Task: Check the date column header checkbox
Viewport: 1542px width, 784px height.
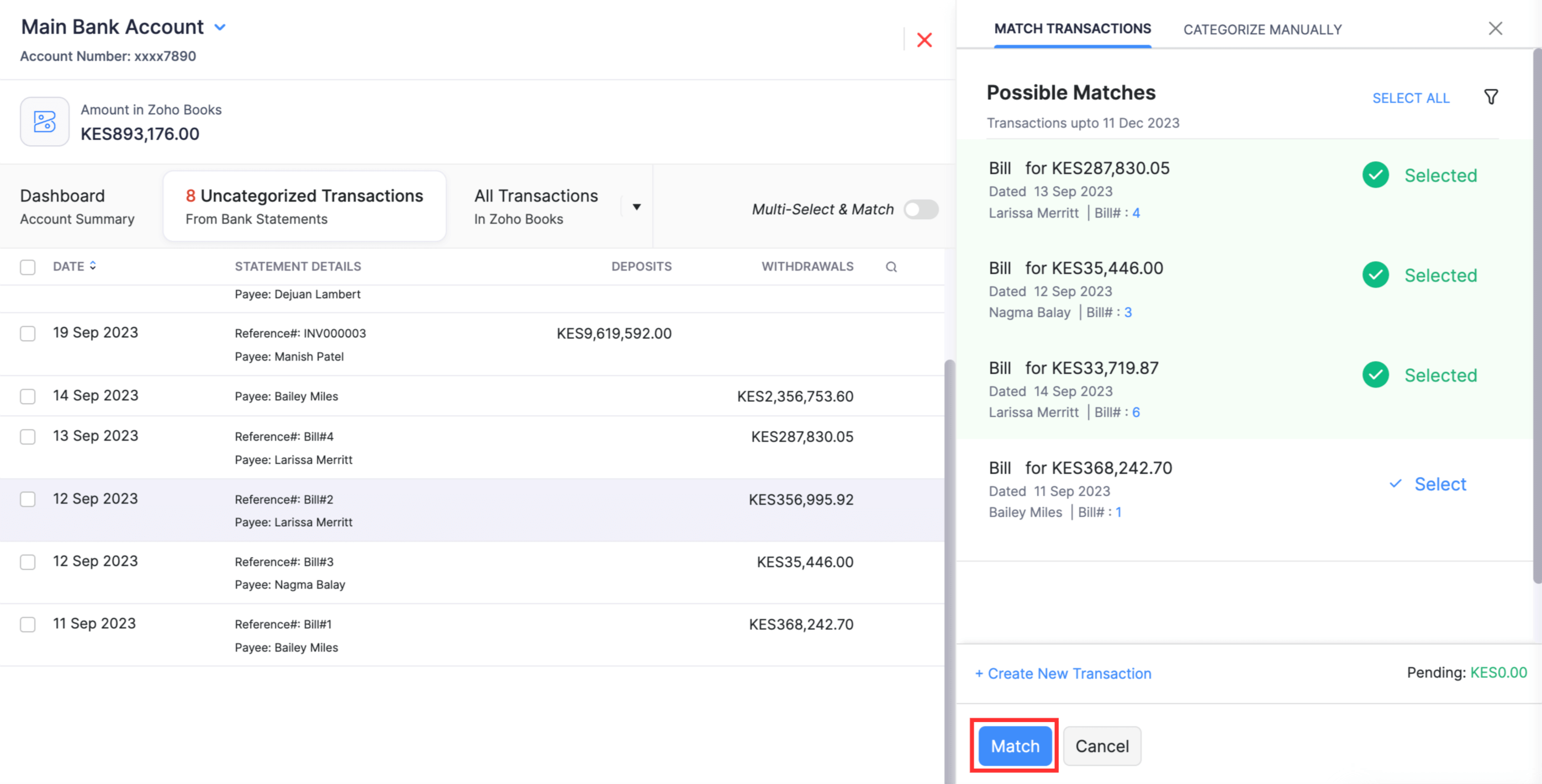Action: 28,266
